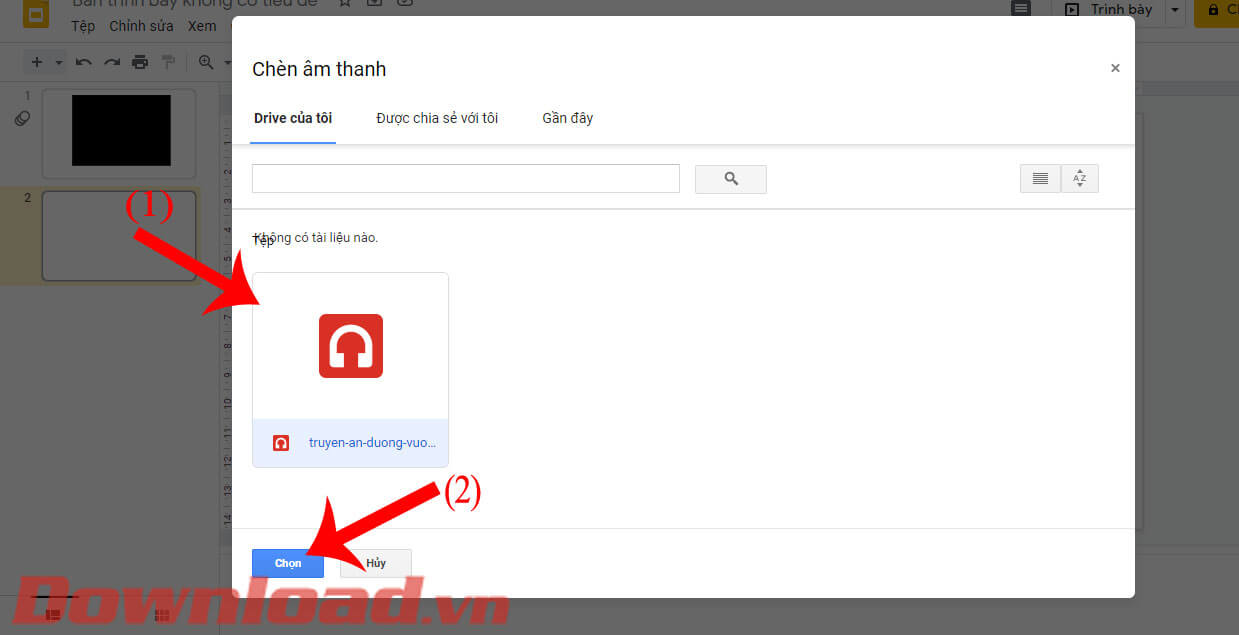Click the redo arrow in toolbar
Screen dimensions: 1239x635
(112, 62)
